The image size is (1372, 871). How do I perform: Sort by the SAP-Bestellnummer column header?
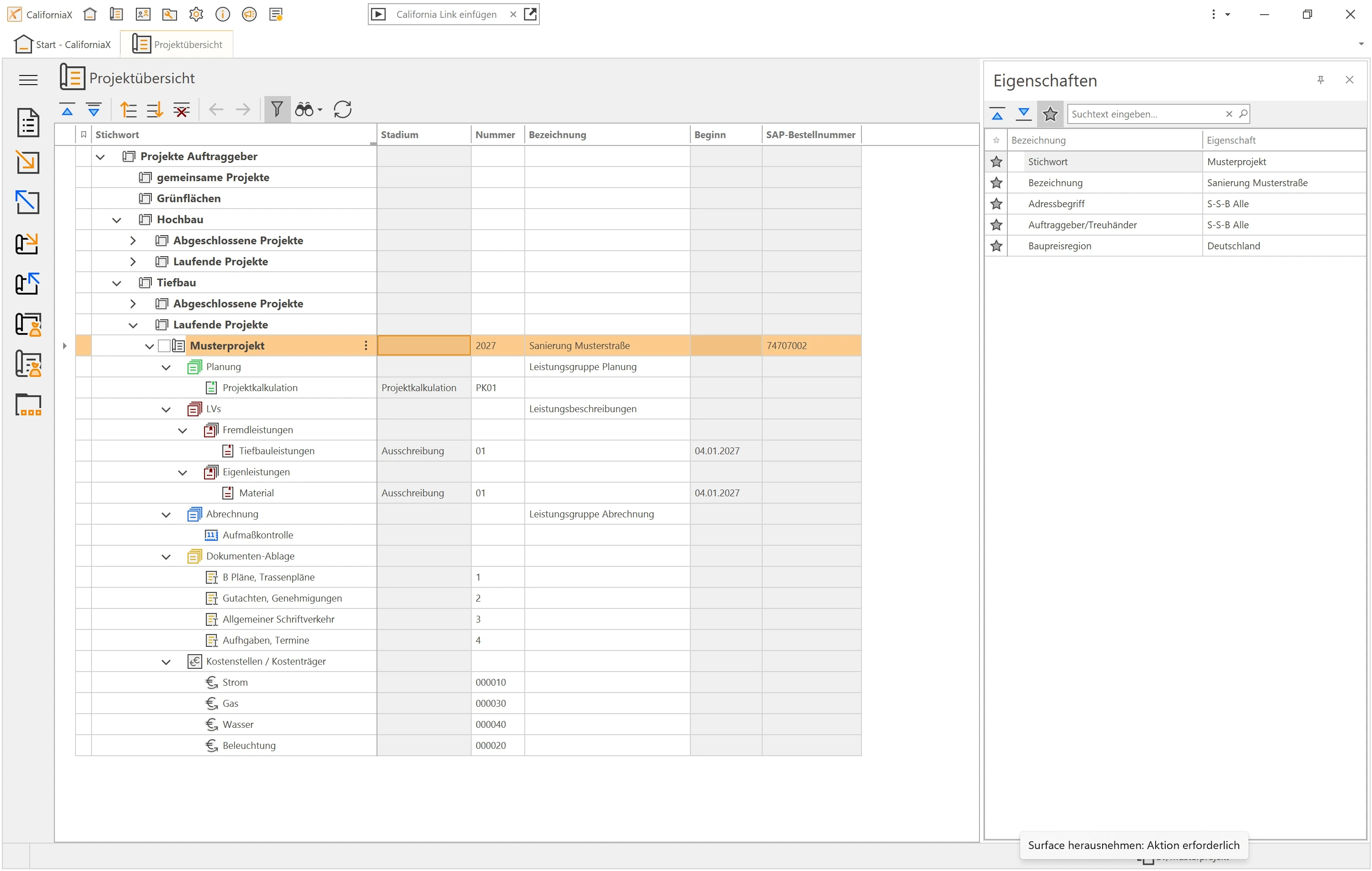(x=810, y=135)
